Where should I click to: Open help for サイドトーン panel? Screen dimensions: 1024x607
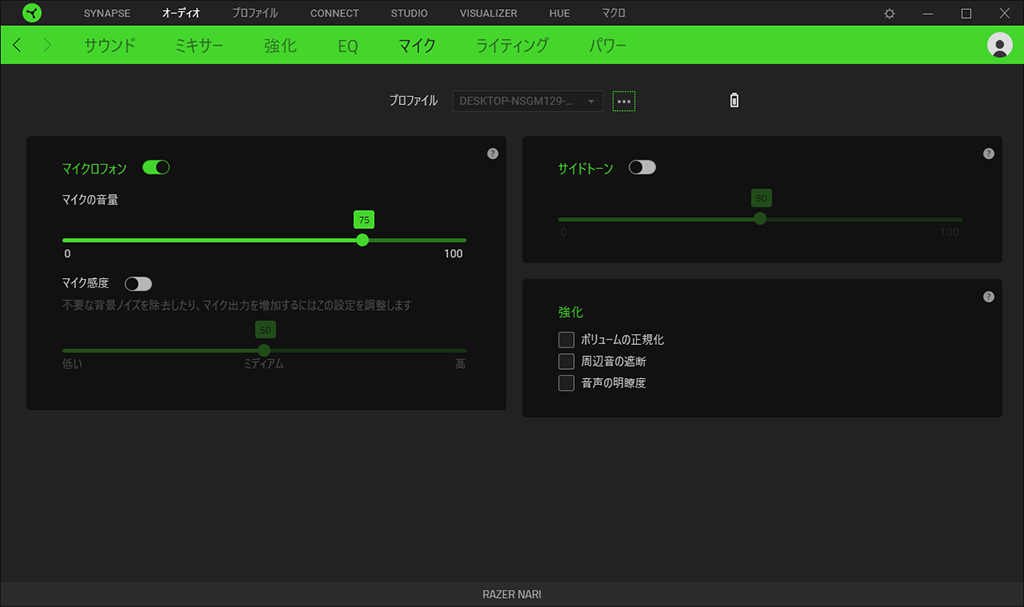coord(989,154)
